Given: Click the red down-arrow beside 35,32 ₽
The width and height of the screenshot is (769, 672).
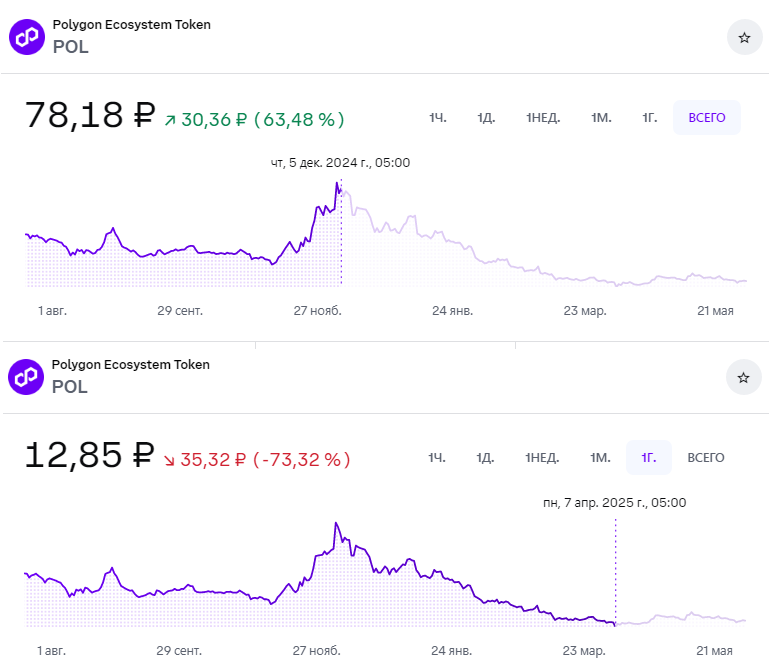Looking at the screenshot, I should pos(169,460).
